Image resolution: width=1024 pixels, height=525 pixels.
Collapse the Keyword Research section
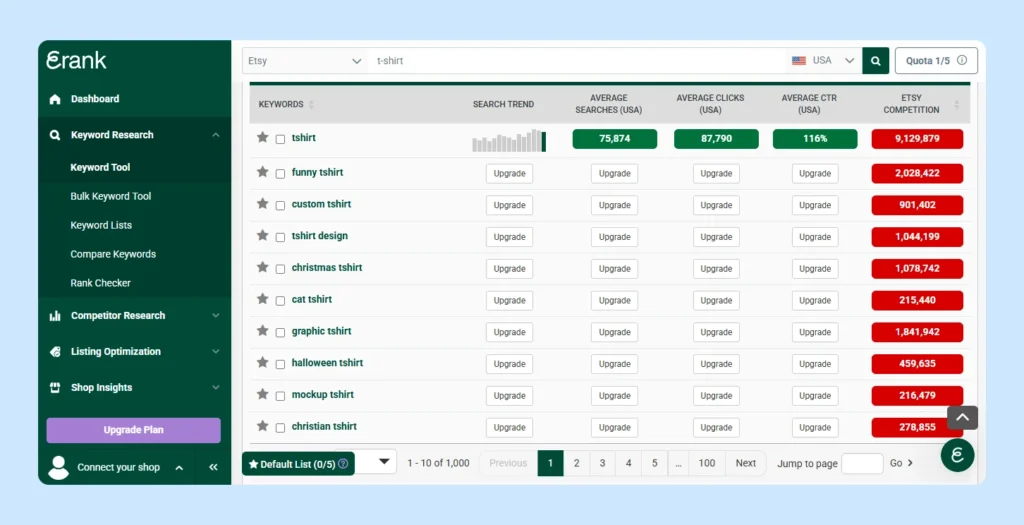216,135
